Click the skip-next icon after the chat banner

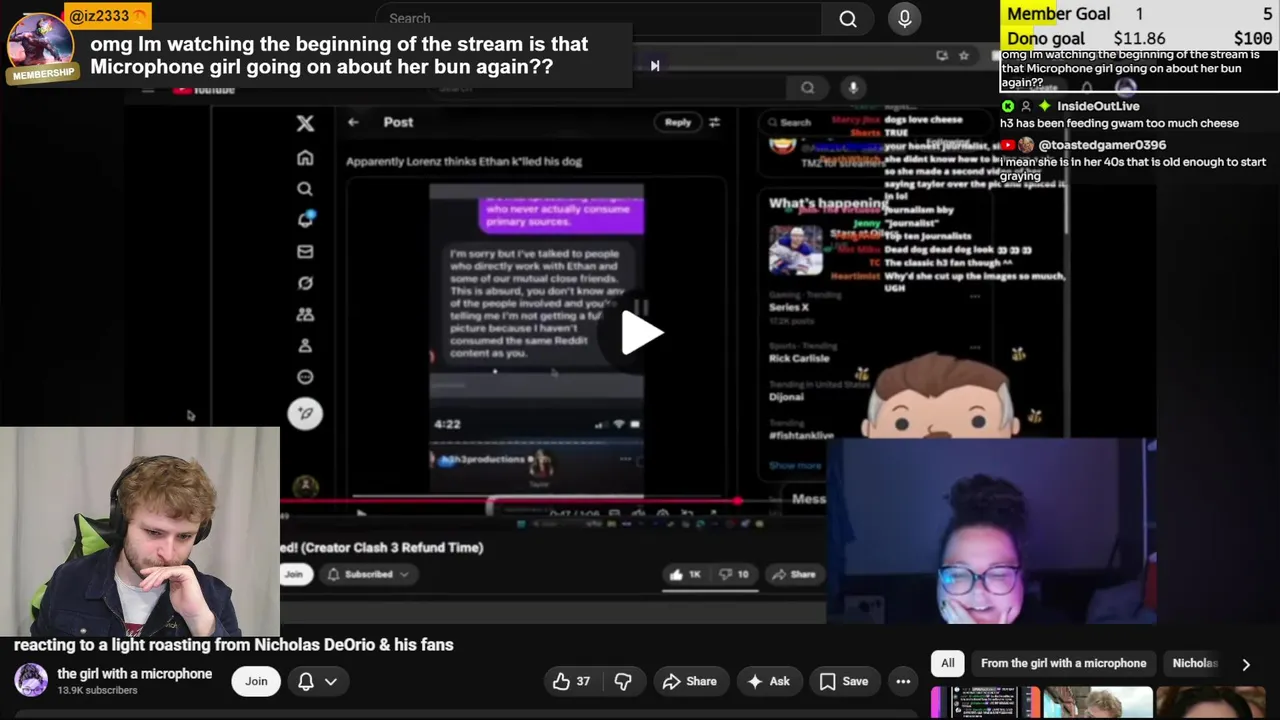coord(655,66)
